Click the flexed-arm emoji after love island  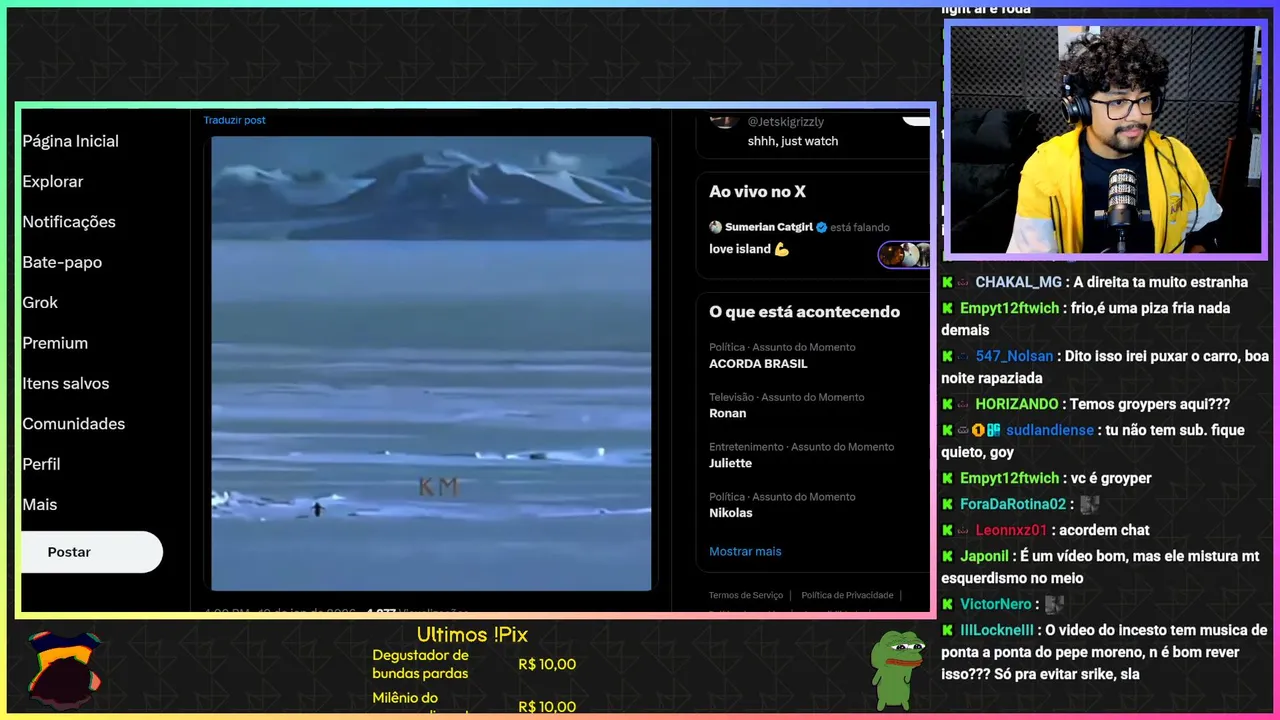pos(782,249)
